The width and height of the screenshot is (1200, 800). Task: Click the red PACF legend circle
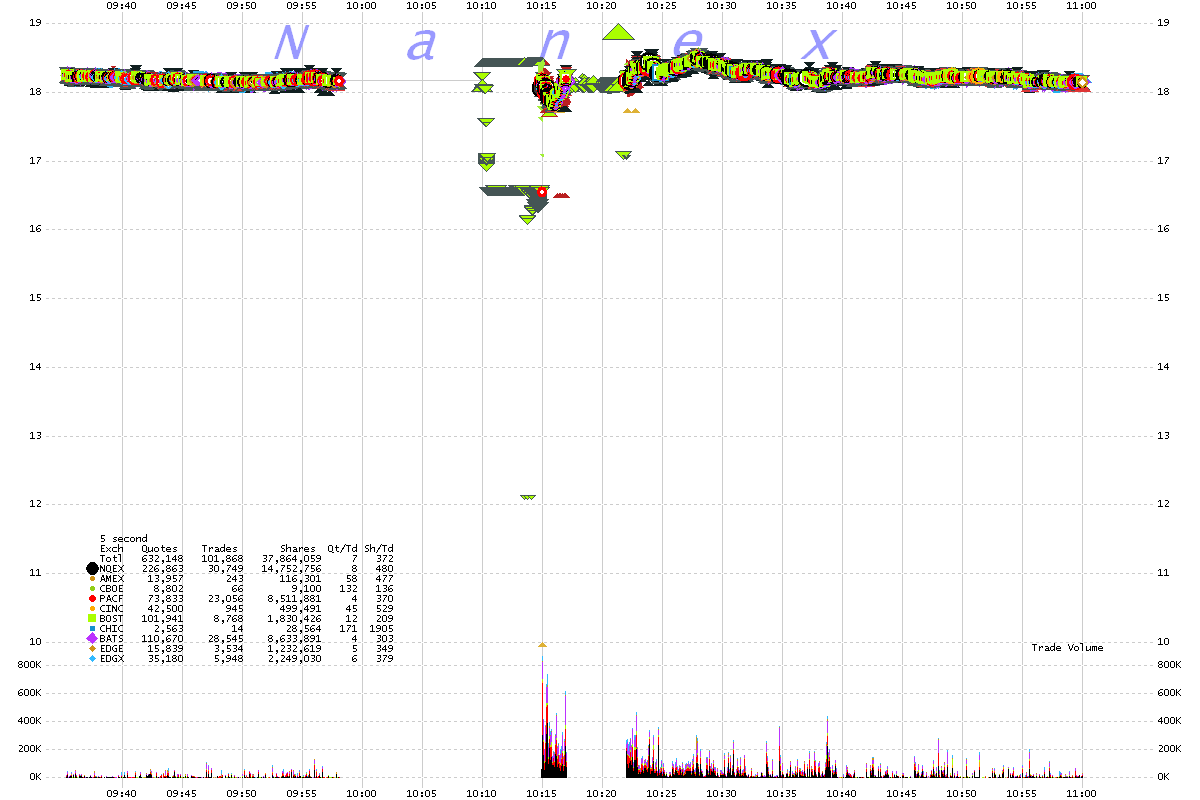92,599
